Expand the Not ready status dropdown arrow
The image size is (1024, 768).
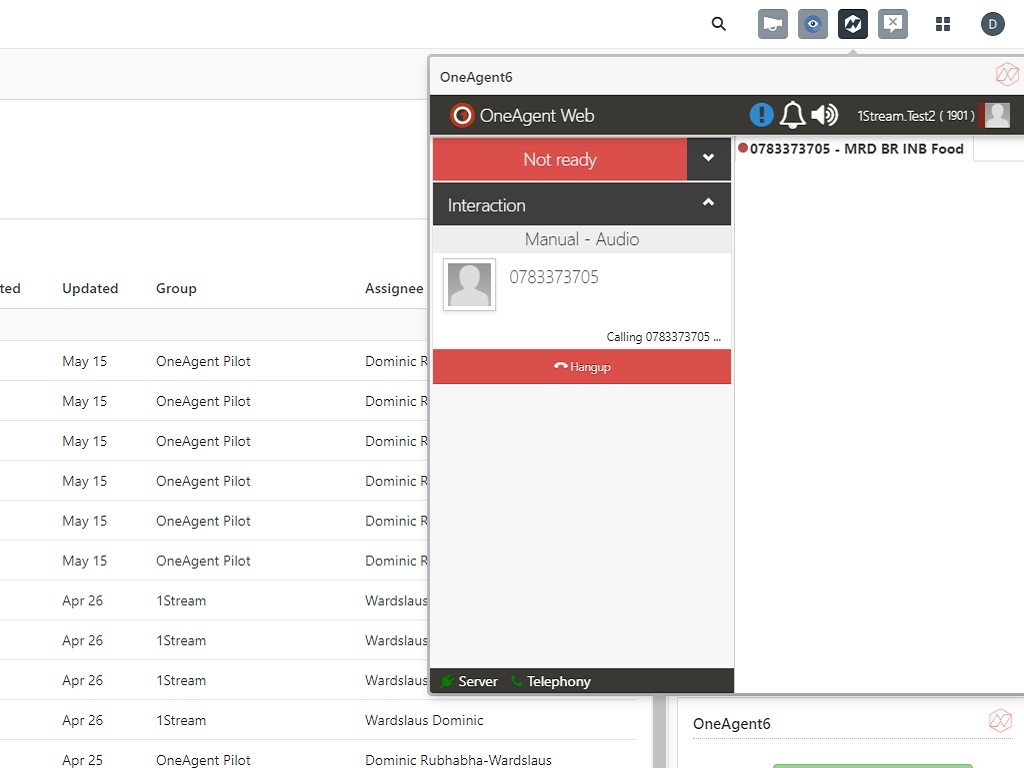point(709,159)
